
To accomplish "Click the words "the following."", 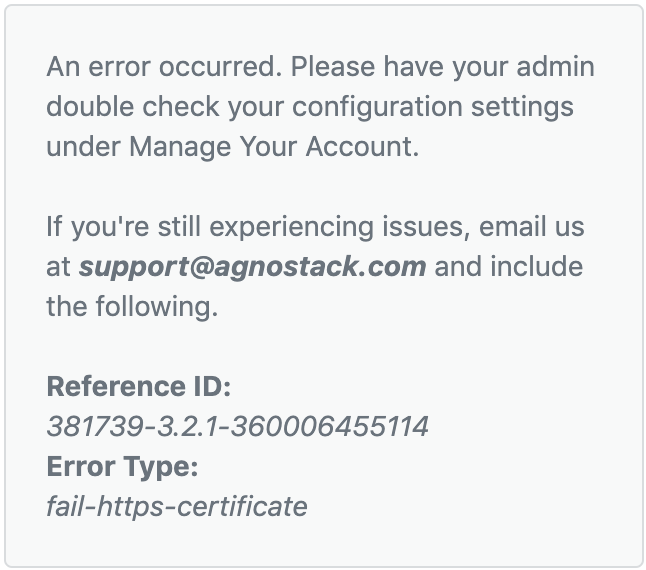I will pos(132,307).
